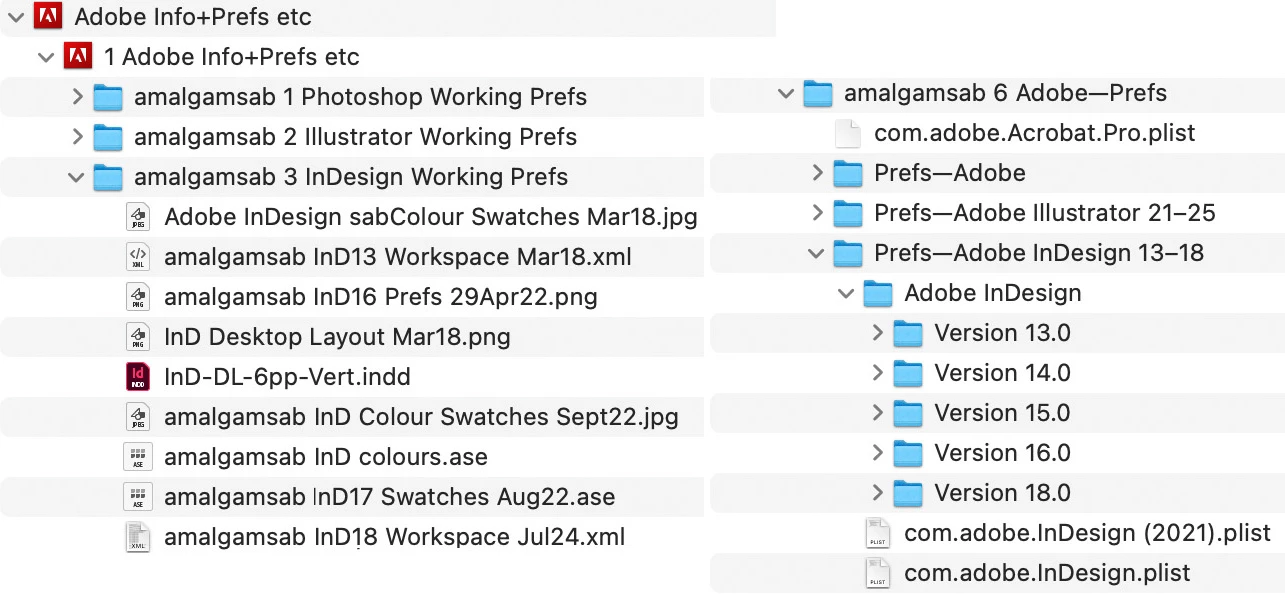Image resolution: width=1285 pixels, height=594 pixels.
Task: Collapse the Adobe InDesign folder chevron
Action: (846, 293)
